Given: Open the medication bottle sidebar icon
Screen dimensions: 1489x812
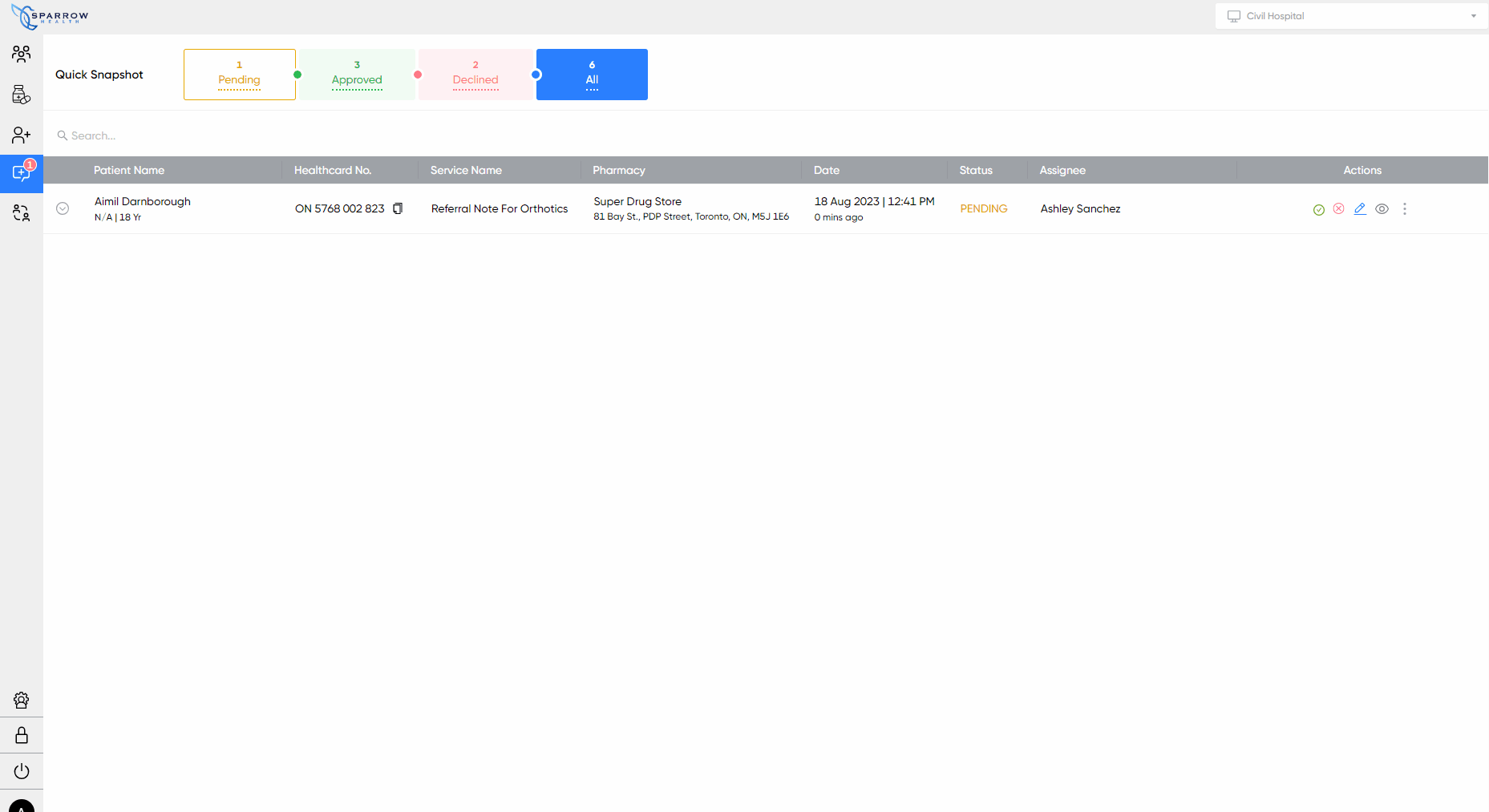Looking at the screenshot, I should pyautogui.click(x=22, y=95).
